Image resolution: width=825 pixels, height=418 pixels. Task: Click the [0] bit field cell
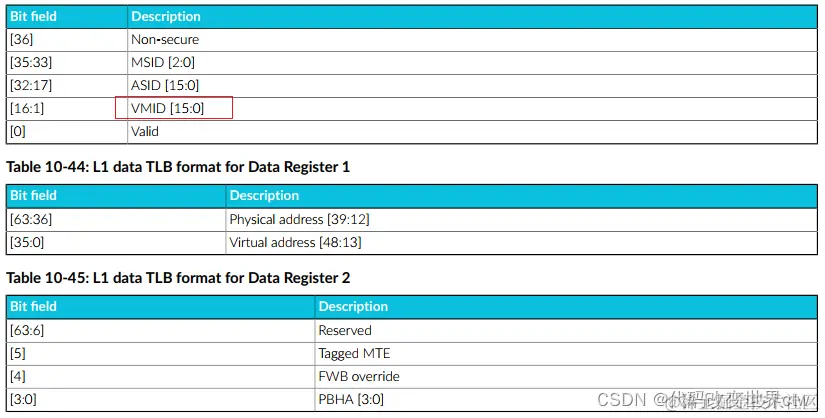[67, 132]
